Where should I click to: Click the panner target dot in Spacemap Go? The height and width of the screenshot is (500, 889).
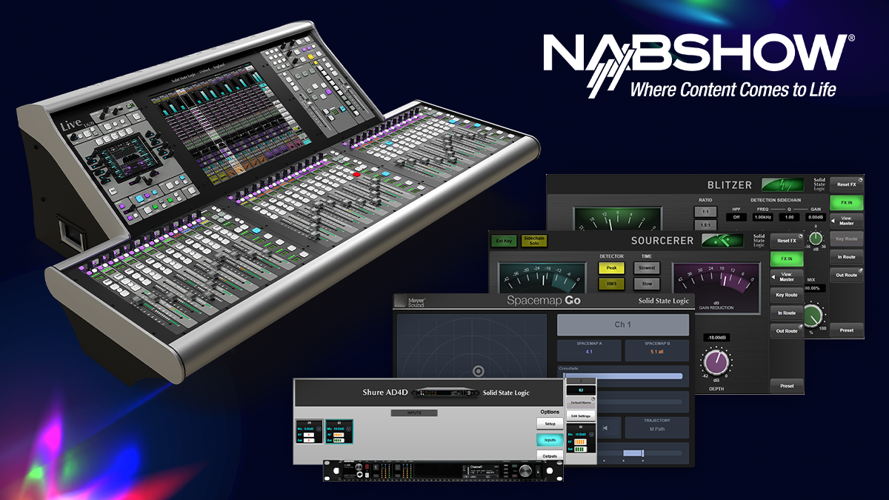click(479, 371)
